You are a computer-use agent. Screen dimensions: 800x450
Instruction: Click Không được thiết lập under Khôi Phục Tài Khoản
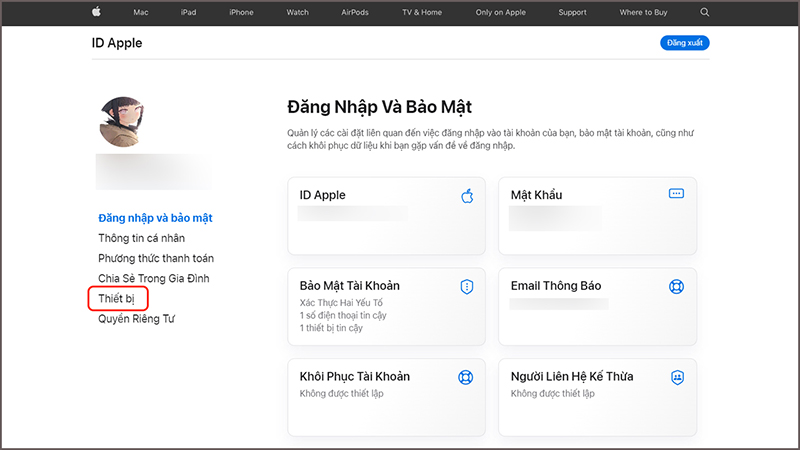point(341,393)
